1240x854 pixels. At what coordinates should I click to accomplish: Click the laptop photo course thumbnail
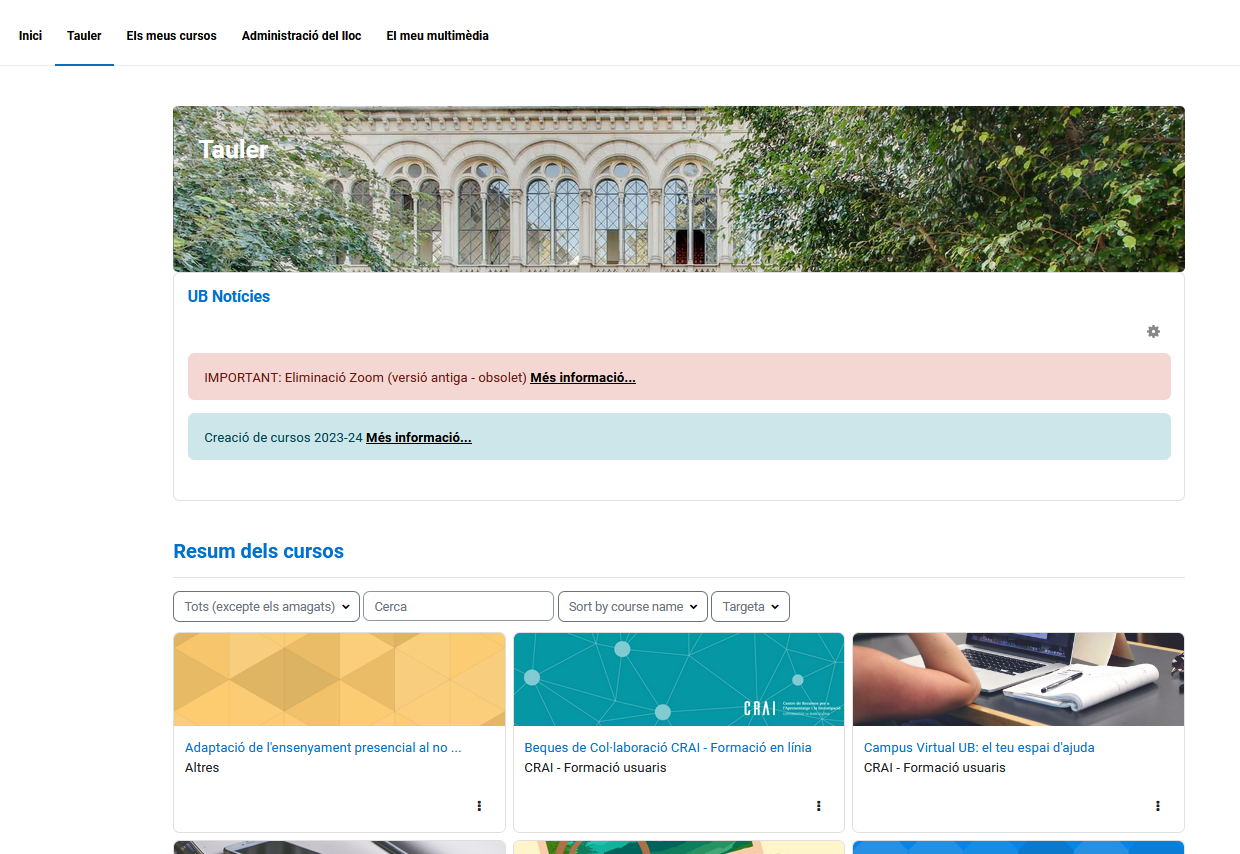(1017, 679)
